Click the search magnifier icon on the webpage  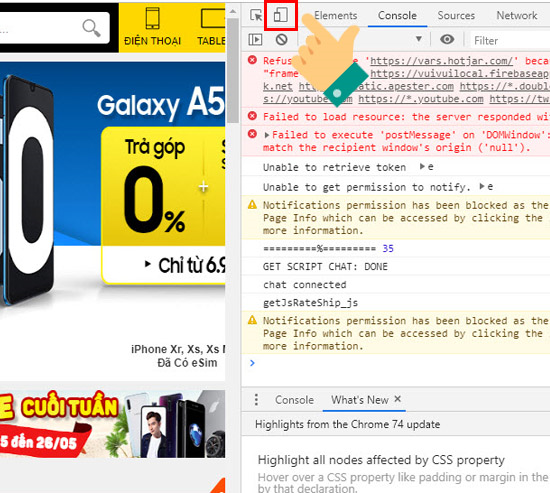click(x=91, y=28)
